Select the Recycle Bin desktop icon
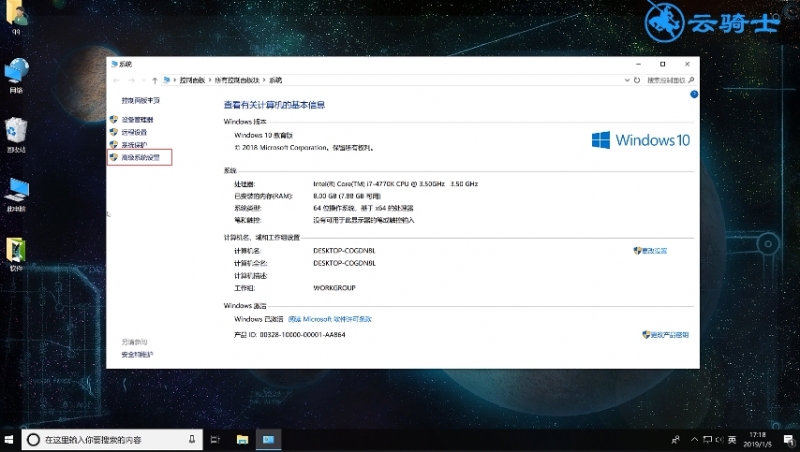 16,135
